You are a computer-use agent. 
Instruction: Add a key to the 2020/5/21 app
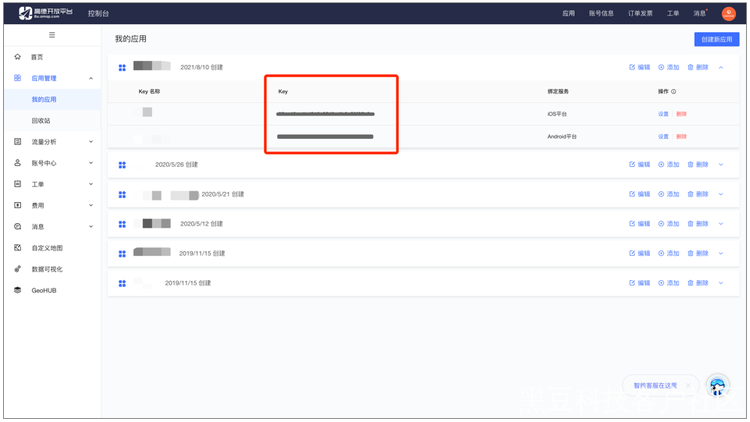(x=669, y=194)
